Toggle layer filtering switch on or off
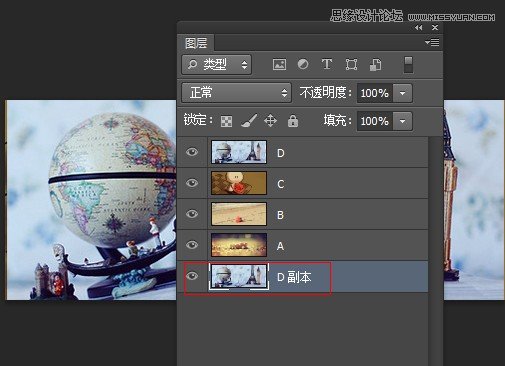505x366 pixels. click(408, 65)
